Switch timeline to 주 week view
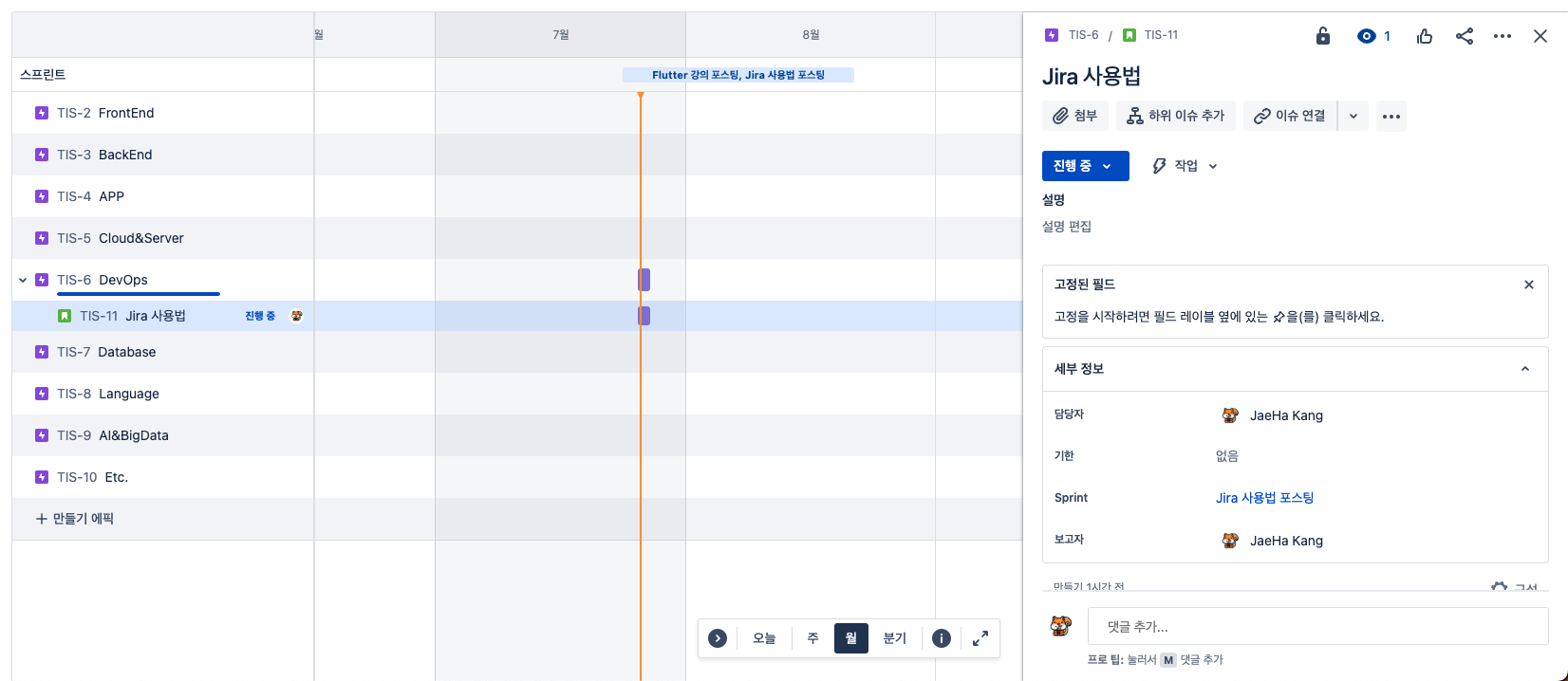The width and height of the screenshot is (1568, 681). [x=812, y=638]
